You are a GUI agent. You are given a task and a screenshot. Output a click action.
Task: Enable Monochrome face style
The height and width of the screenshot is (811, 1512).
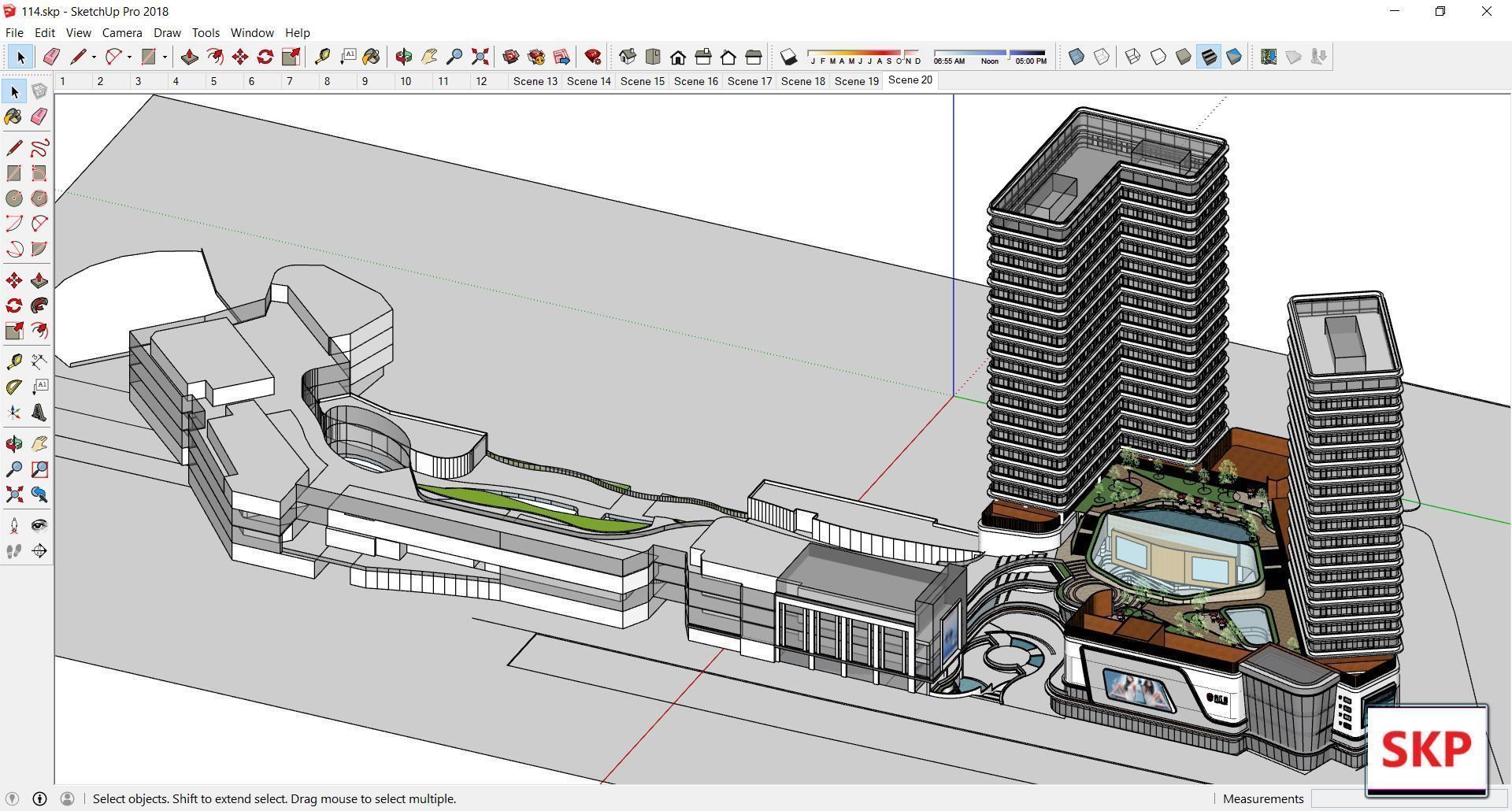coord(1234,57)
